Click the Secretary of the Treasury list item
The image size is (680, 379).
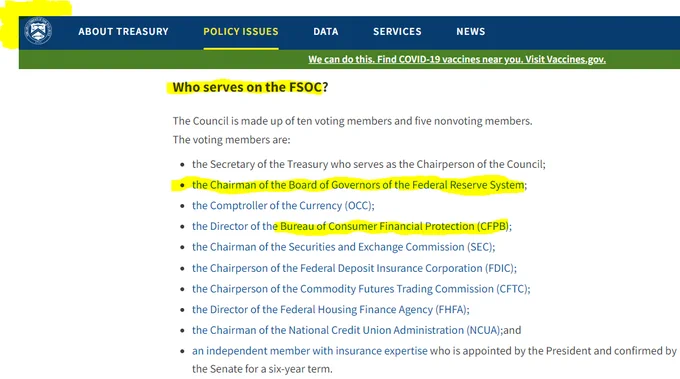pyautogui.click(x=369, y=164)
